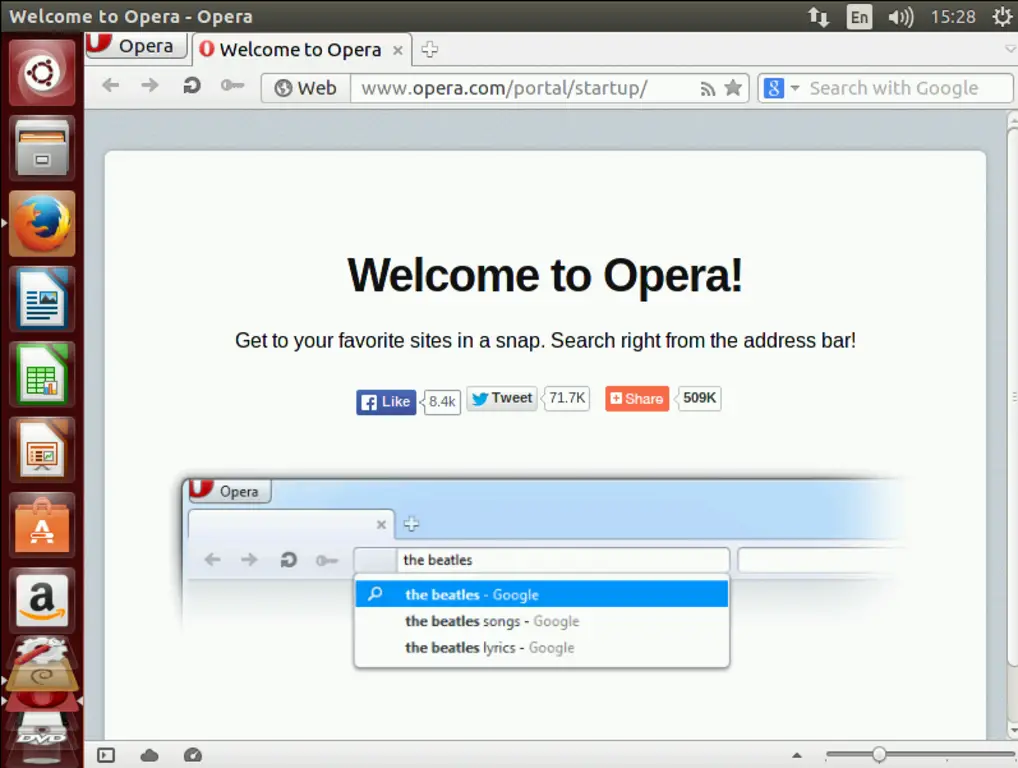The width and height of the screenshot is (1018, 768).
Task: Open the password key wand button
Action: (232, 86)
